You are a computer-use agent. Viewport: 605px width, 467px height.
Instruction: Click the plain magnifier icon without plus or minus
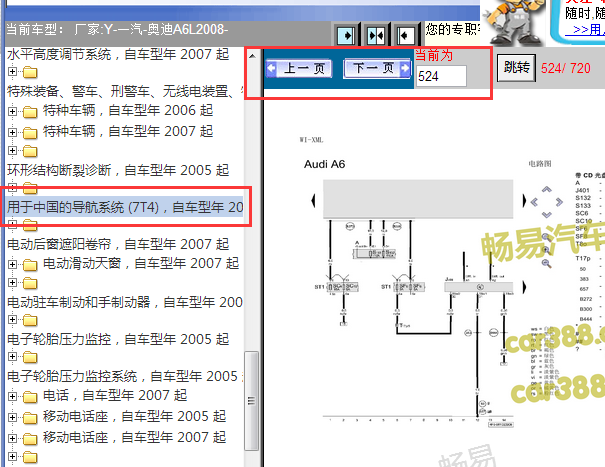tap(546, 237)
